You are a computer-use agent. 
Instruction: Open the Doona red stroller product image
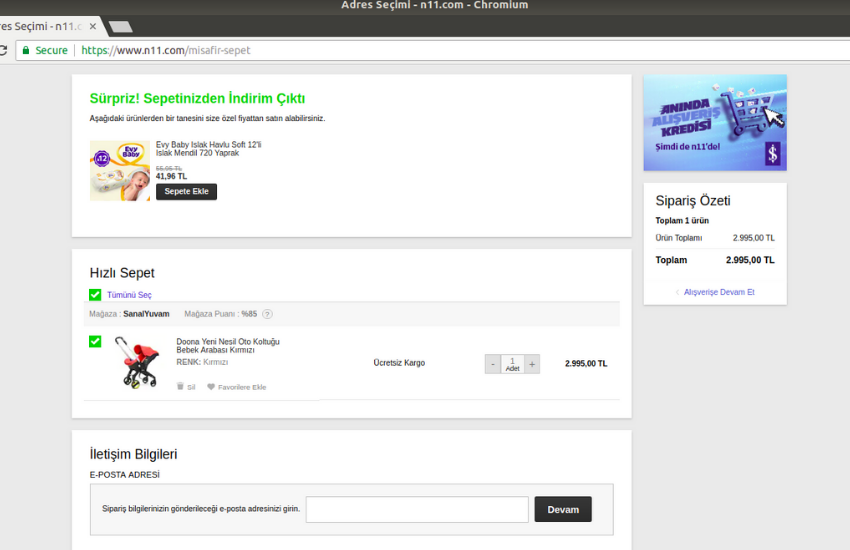tap(140, 362)
